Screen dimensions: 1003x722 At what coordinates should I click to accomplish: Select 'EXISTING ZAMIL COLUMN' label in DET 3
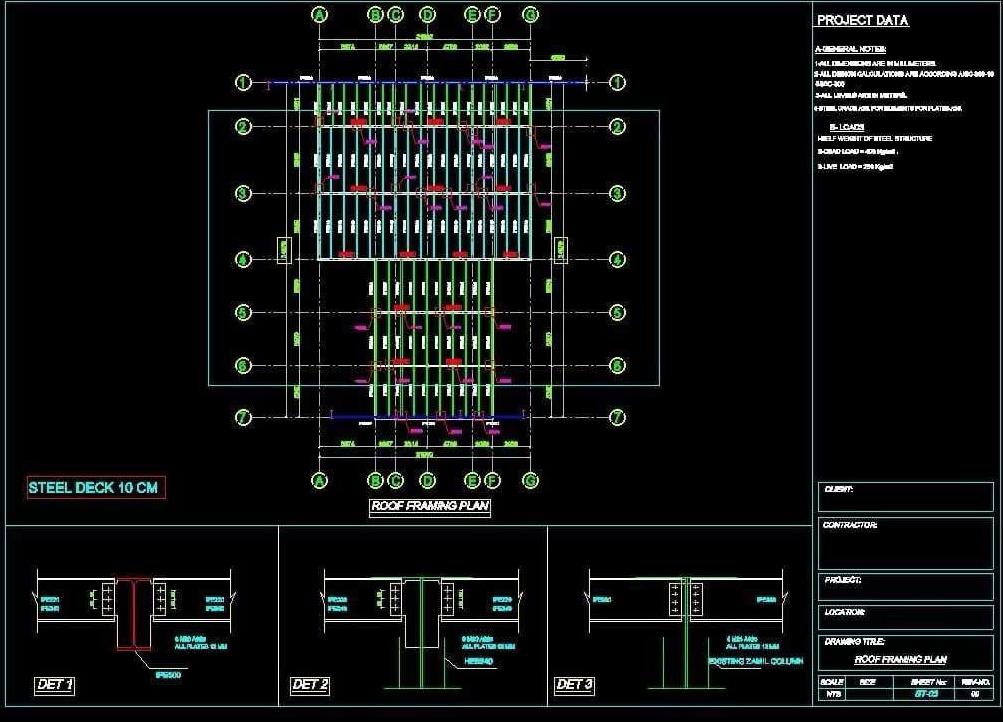click(x=756, y=661)
